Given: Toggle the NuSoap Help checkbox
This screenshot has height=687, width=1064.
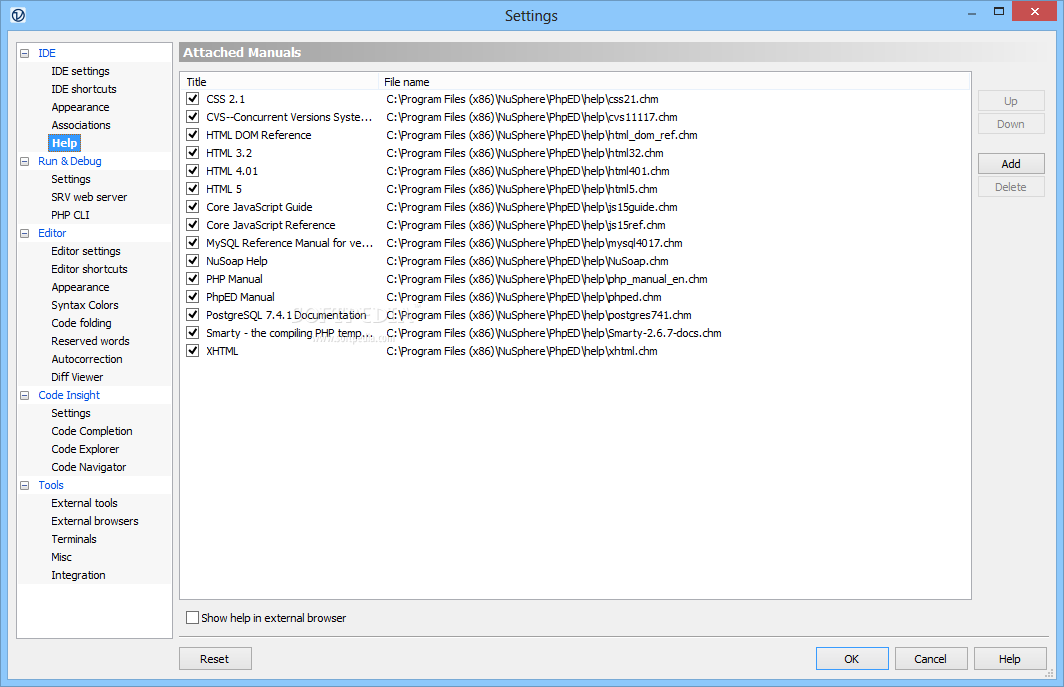Looking at the screenshot, I should click(x=193, y=261).
